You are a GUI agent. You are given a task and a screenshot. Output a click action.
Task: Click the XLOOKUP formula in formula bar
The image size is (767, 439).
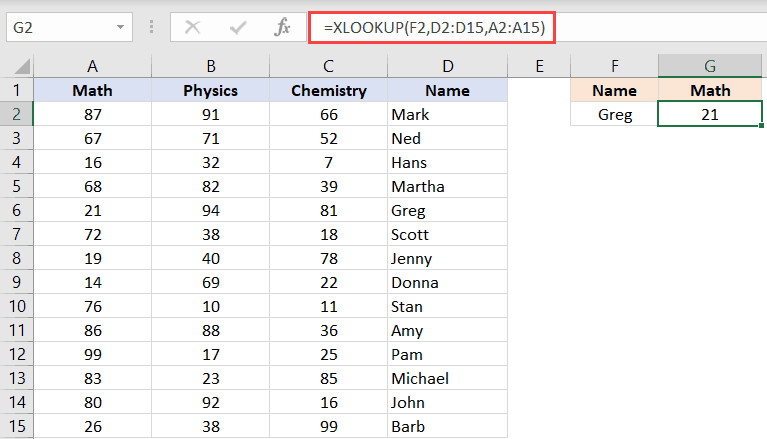point(434,27)
